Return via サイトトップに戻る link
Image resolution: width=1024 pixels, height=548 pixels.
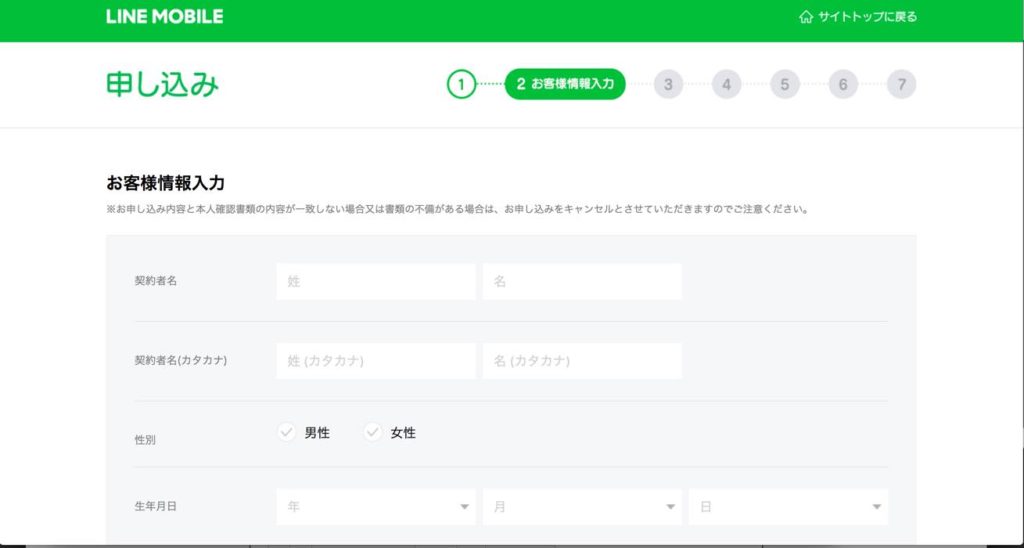[x=867, y=16]
